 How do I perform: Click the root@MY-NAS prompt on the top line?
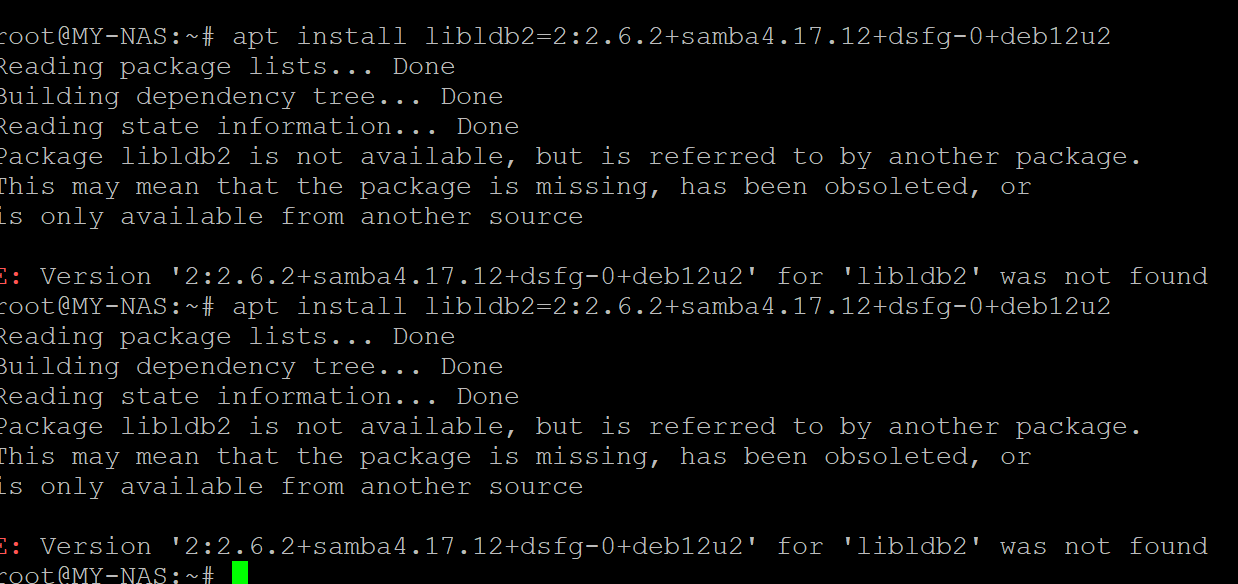pos(107,37)
